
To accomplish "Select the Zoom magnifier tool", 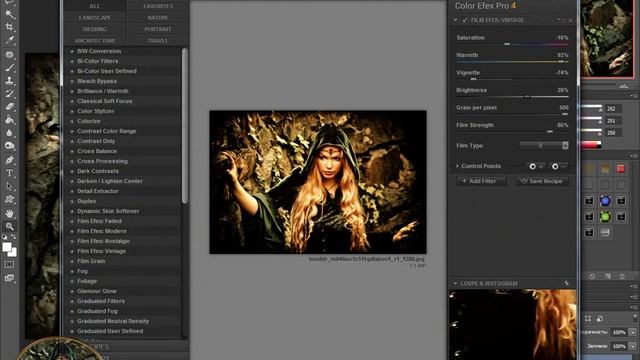I will [9, 227].
